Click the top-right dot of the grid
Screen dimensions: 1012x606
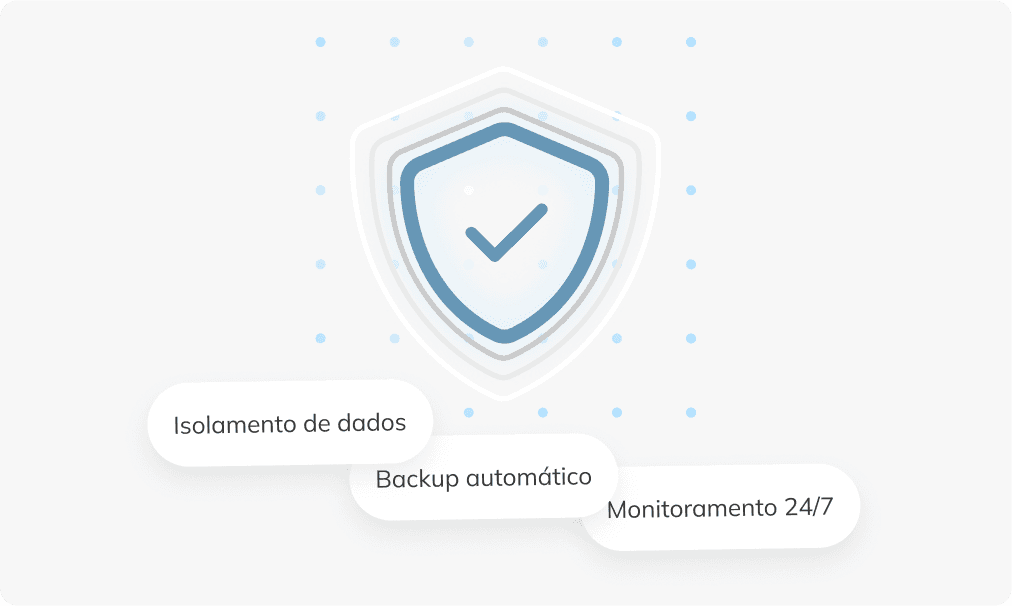691,42
